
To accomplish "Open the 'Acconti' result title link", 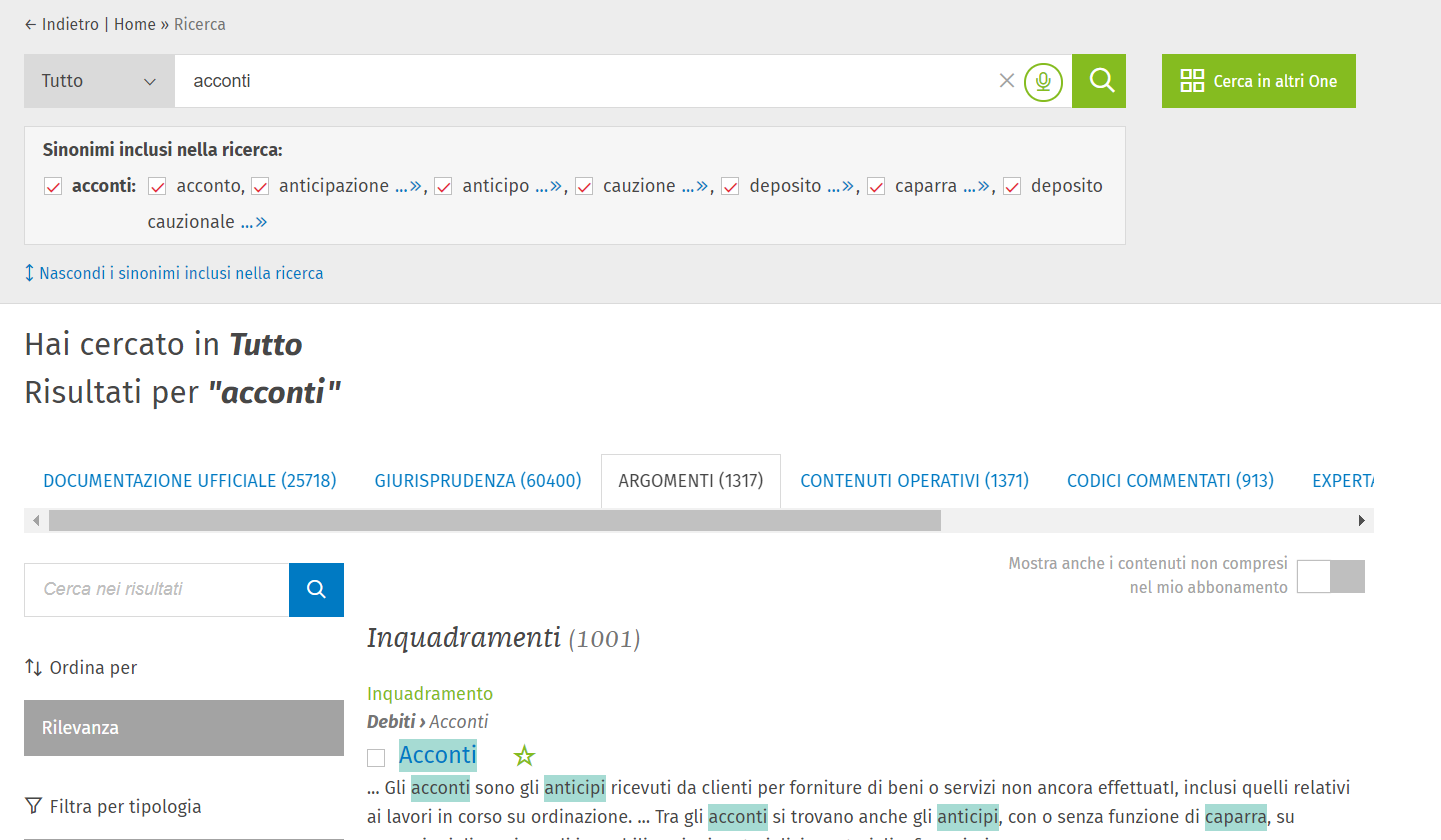I will click(x=437, y=755).
